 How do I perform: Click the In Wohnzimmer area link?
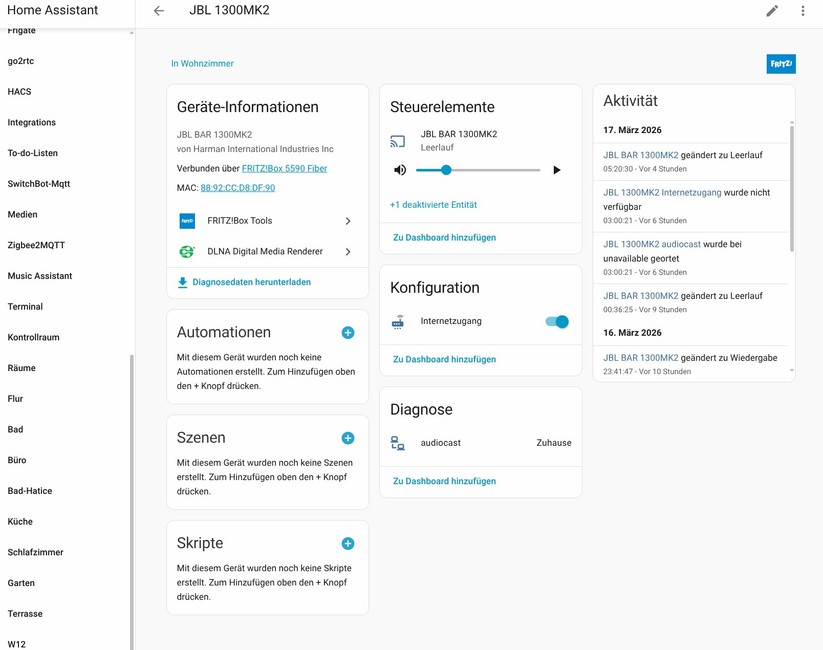(202, 64)
